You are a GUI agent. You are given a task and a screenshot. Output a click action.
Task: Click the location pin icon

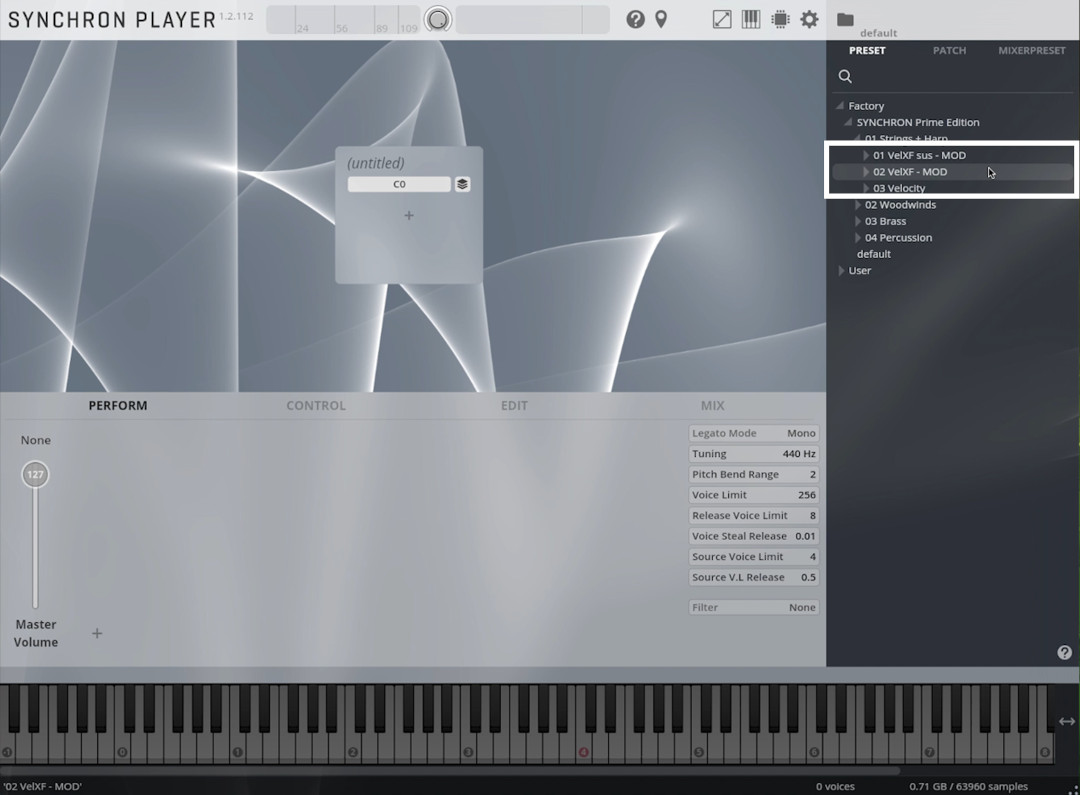point(661,19)
